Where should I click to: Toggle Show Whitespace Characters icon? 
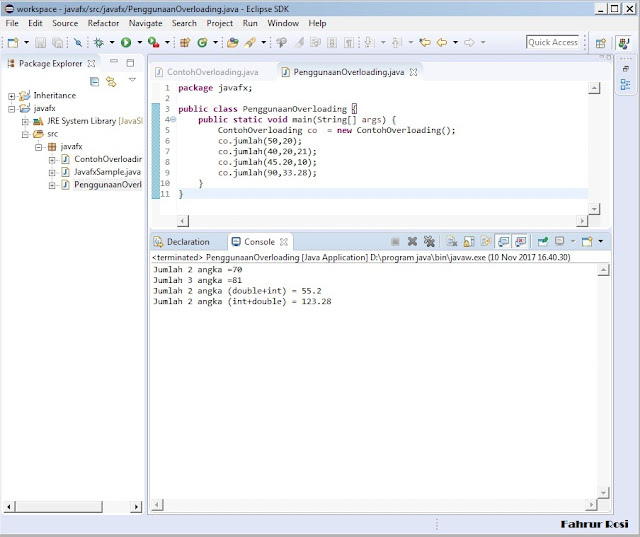[349, 42]
